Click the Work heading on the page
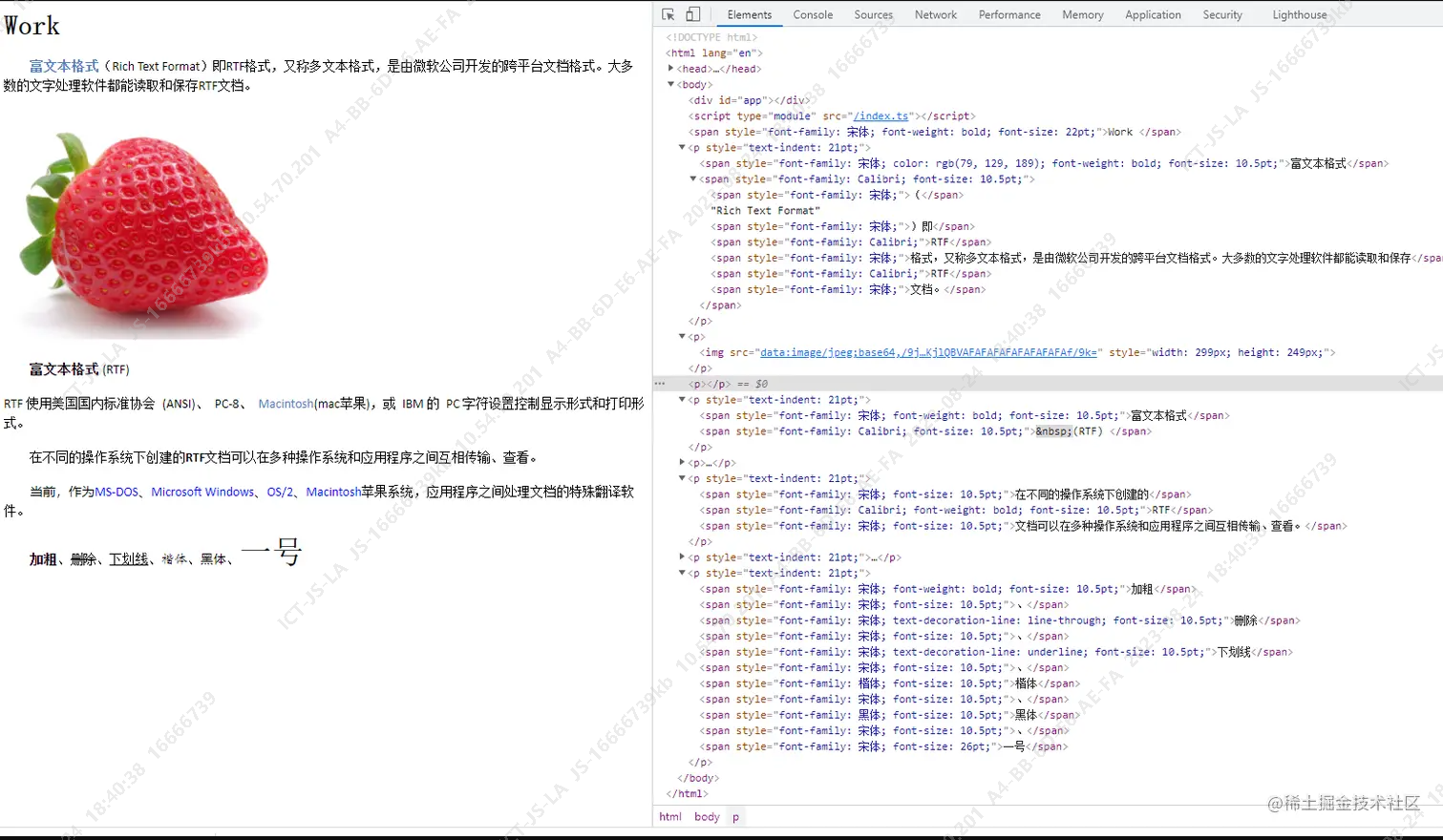This screenshot has width=1443, height=840. [32, 26]
